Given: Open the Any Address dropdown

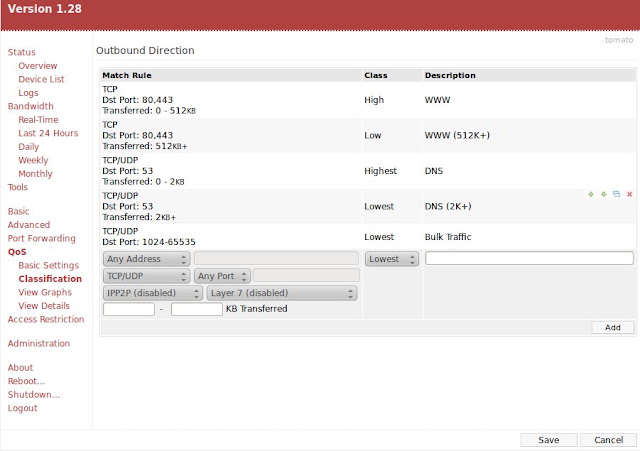Looking at the screenshot, I should (x=146, y=259).
